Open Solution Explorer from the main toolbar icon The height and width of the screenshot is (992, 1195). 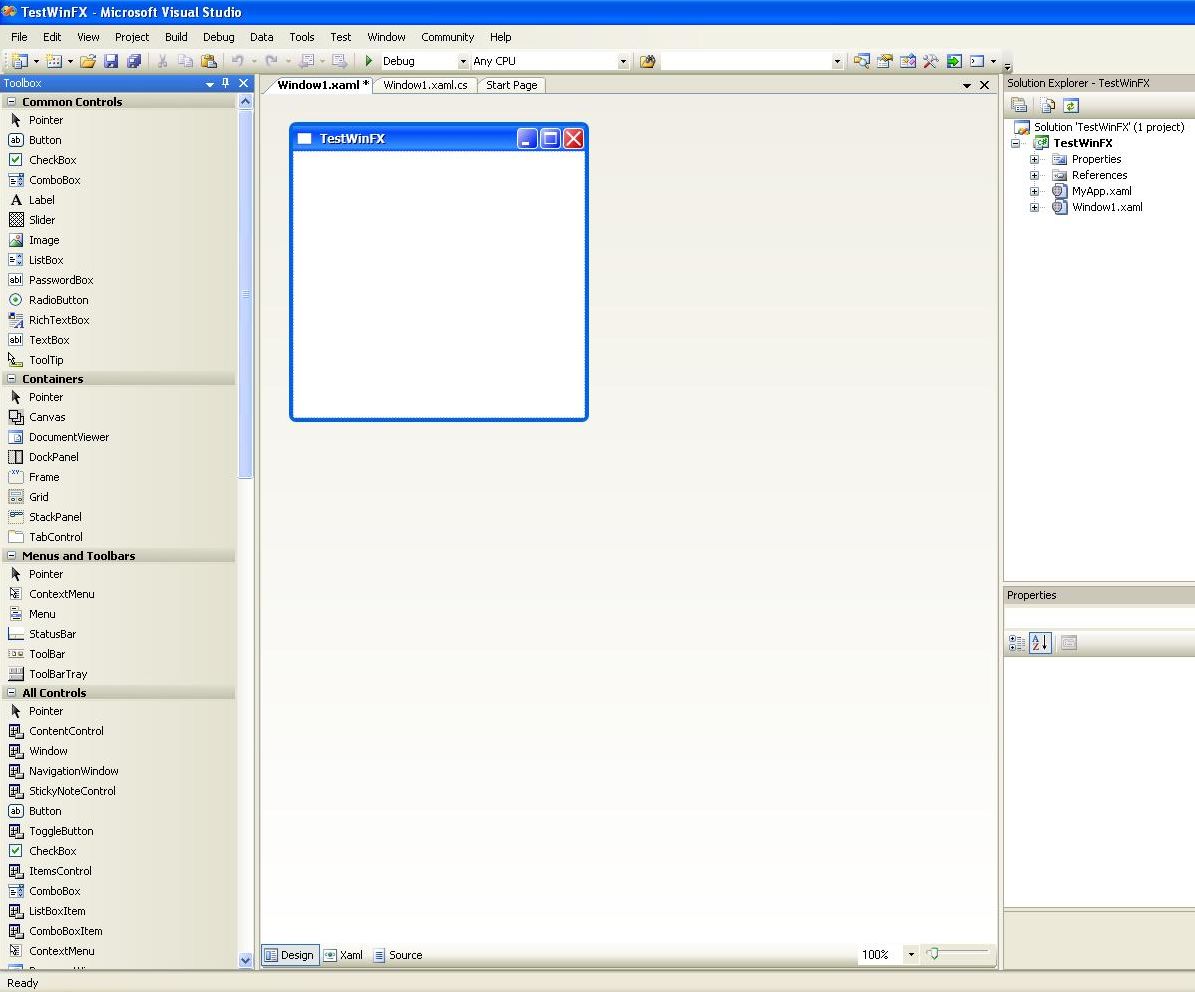pyautogui.click(x=861, y=61)
